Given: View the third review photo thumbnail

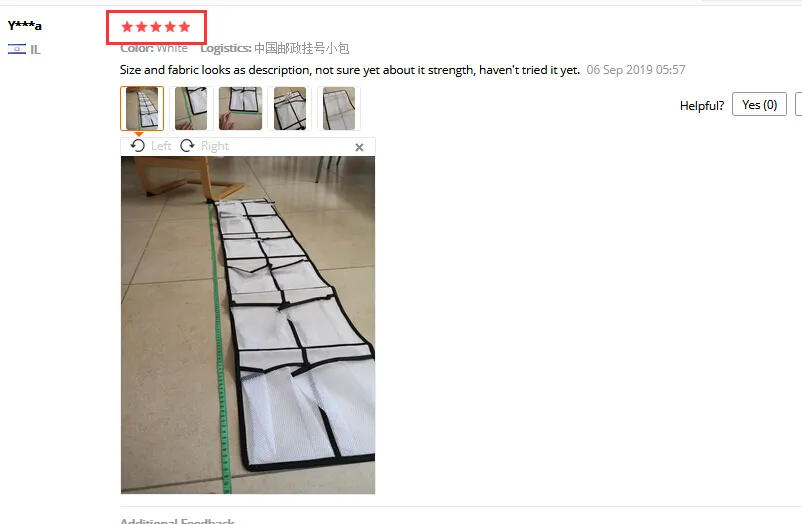Looking at the screenshot, I should pyautogui.click(x=240, y=108).
